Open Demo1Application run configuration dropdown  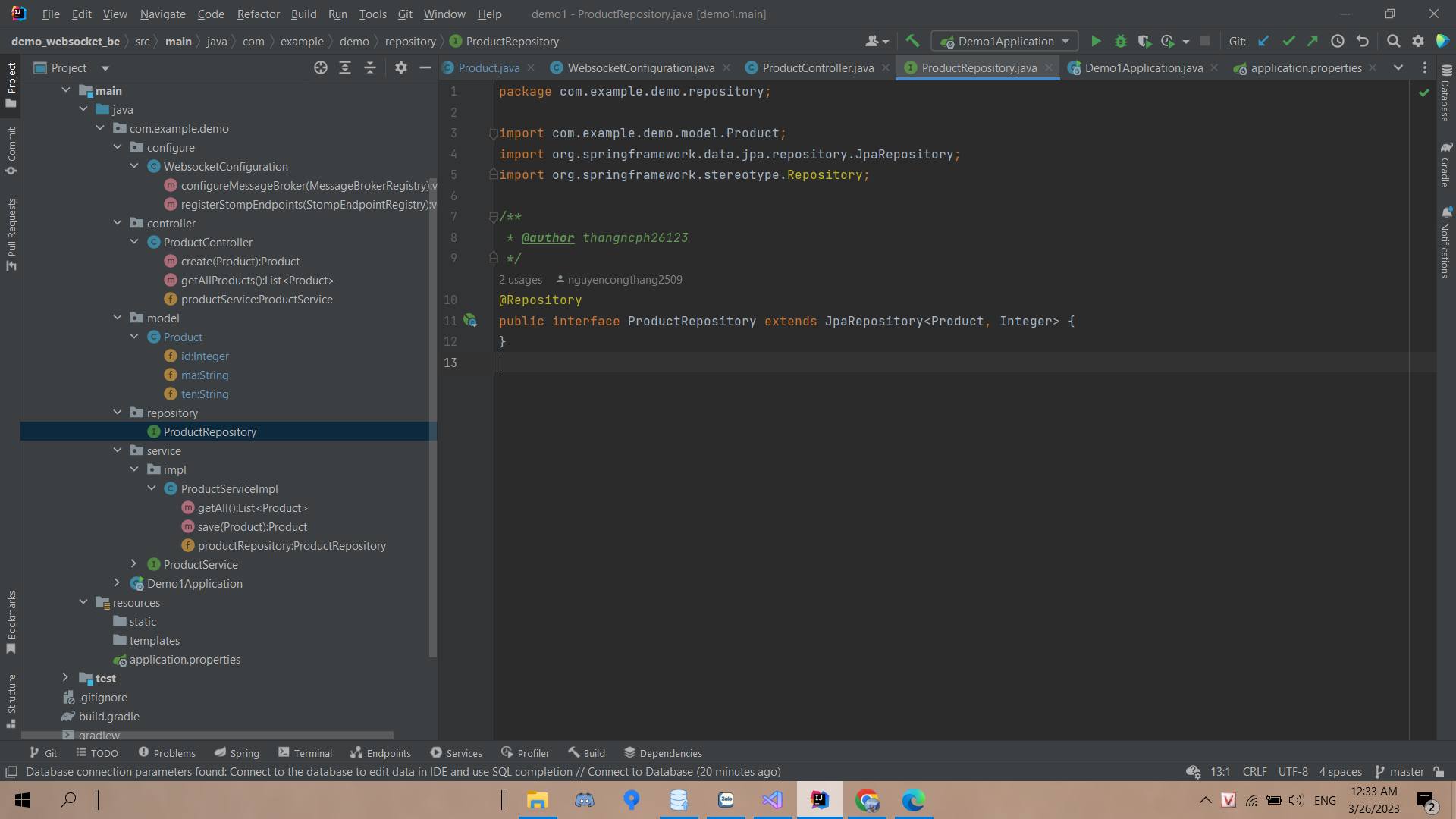[1005, 42]
